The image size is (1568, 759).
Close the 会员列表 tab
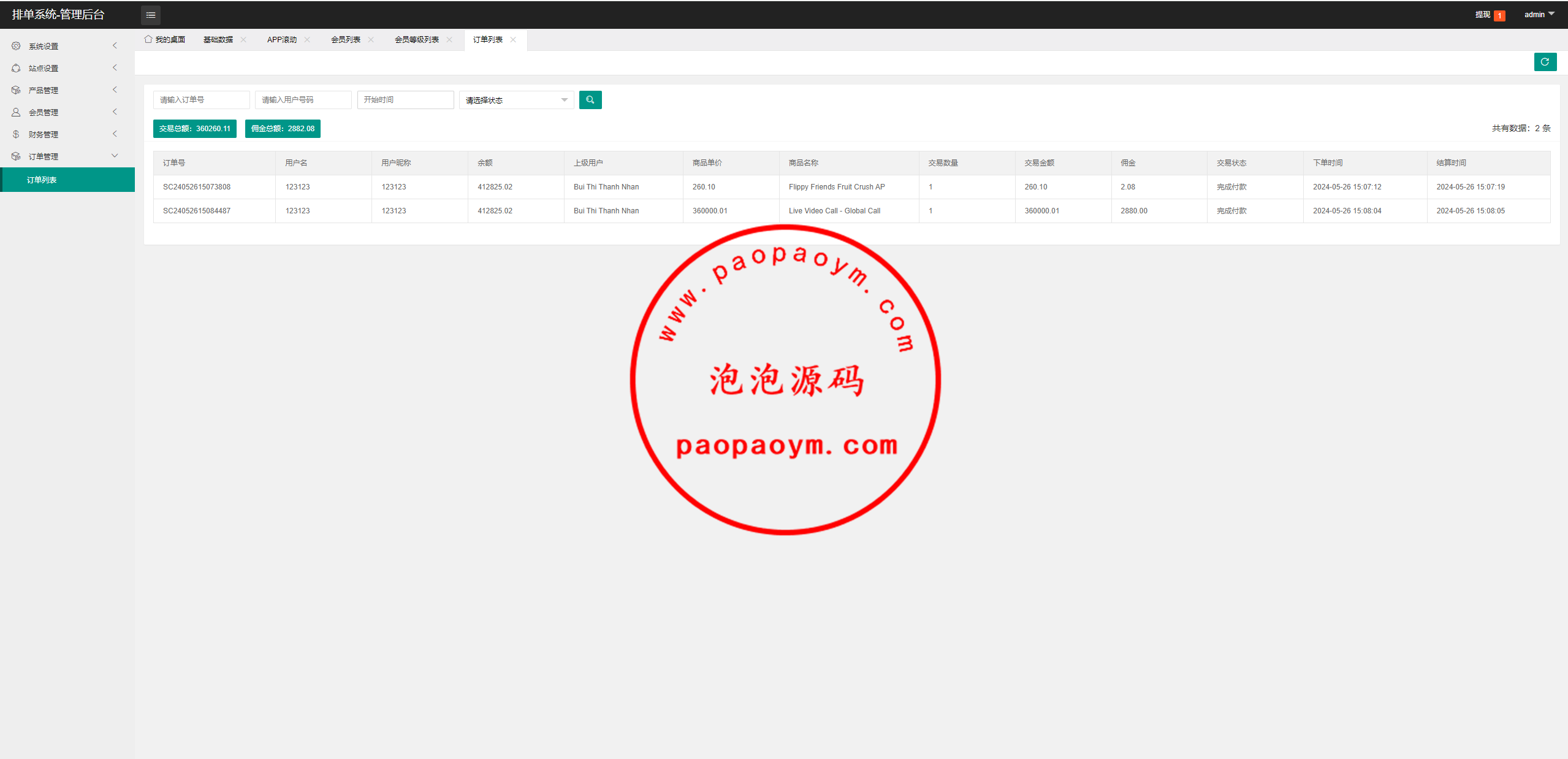pyautogui.click(x=371, y=40)
